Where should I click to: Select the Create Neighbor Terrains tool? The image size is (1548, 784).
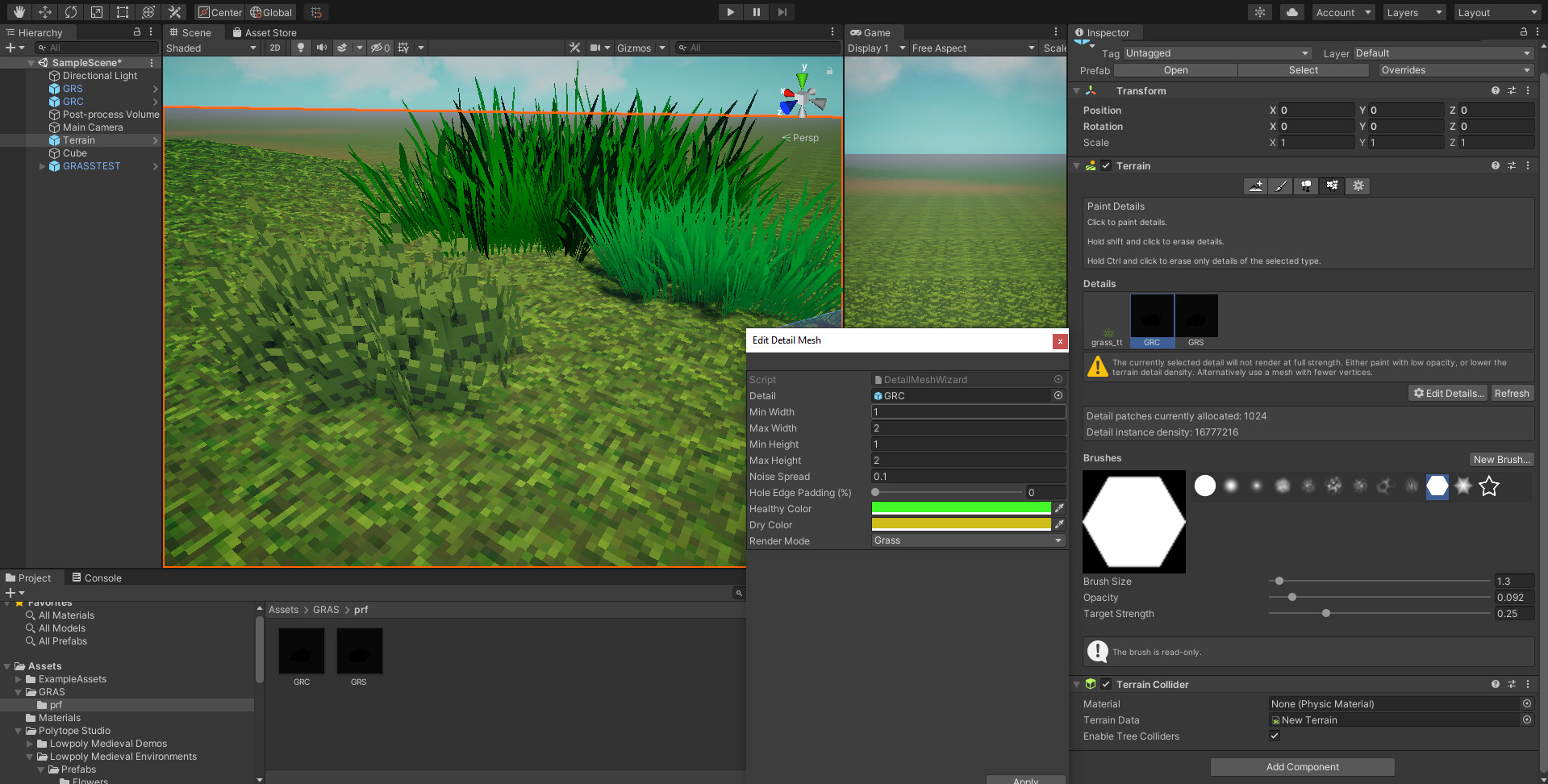click(1255, 186)
